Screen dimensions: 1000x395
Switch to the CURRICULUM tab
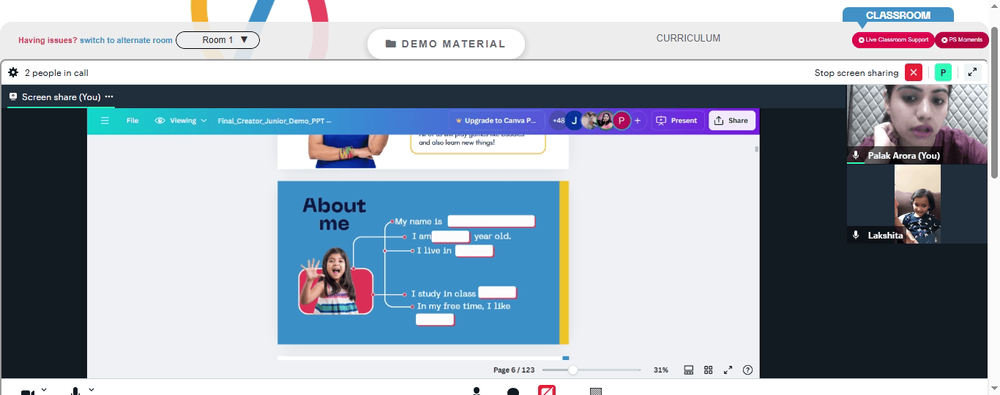pos(688,38)
